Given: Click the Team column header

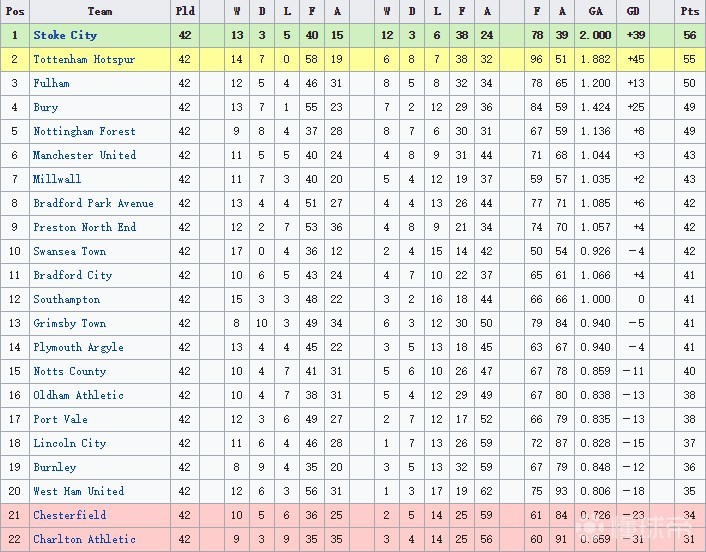Looking at the screenshot, I should 100,11.
